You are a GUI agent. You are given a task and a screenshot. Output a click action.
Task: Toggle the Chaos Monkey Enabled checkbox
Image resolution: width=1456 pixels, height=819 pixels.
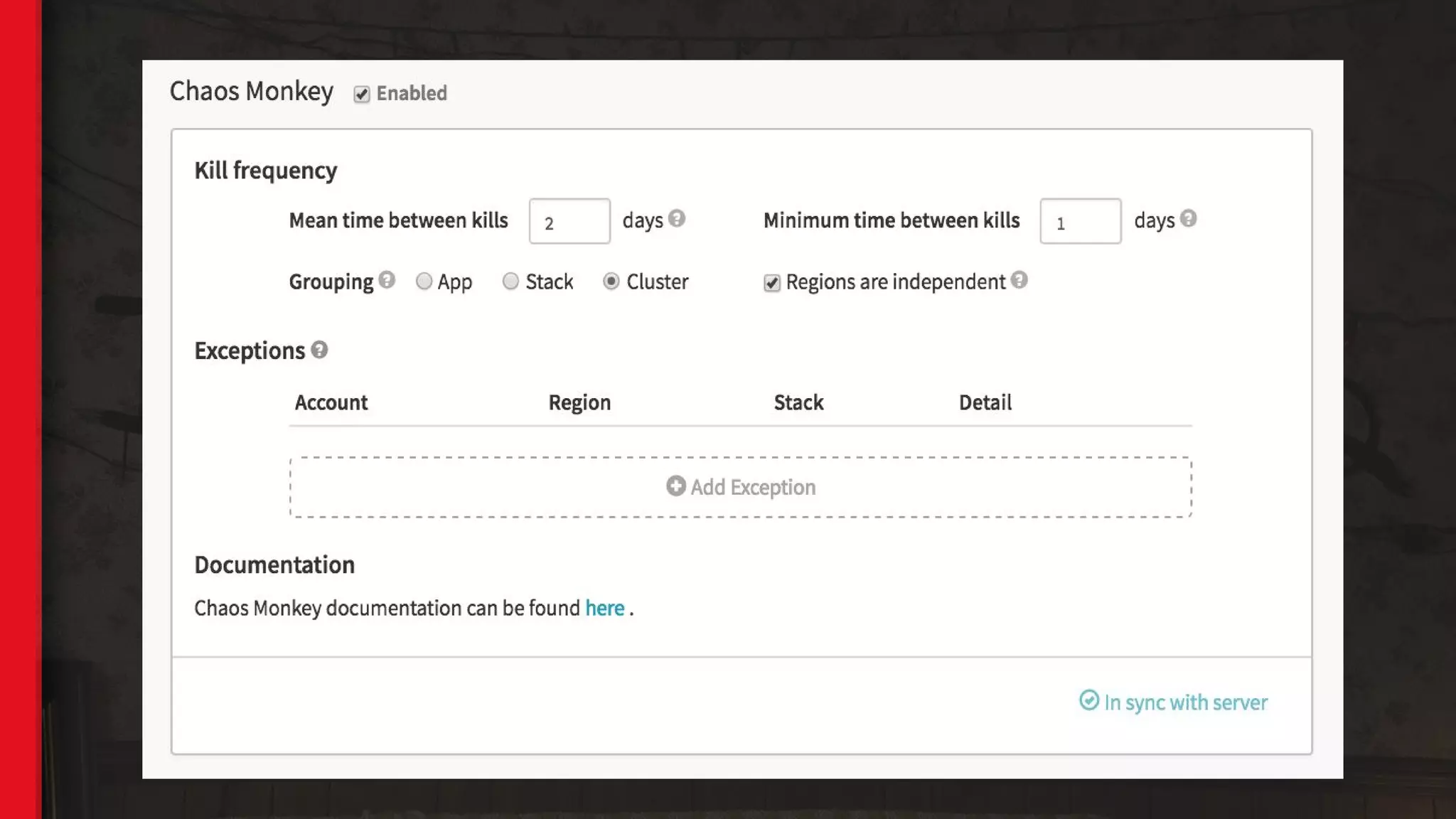coord(362,94)
